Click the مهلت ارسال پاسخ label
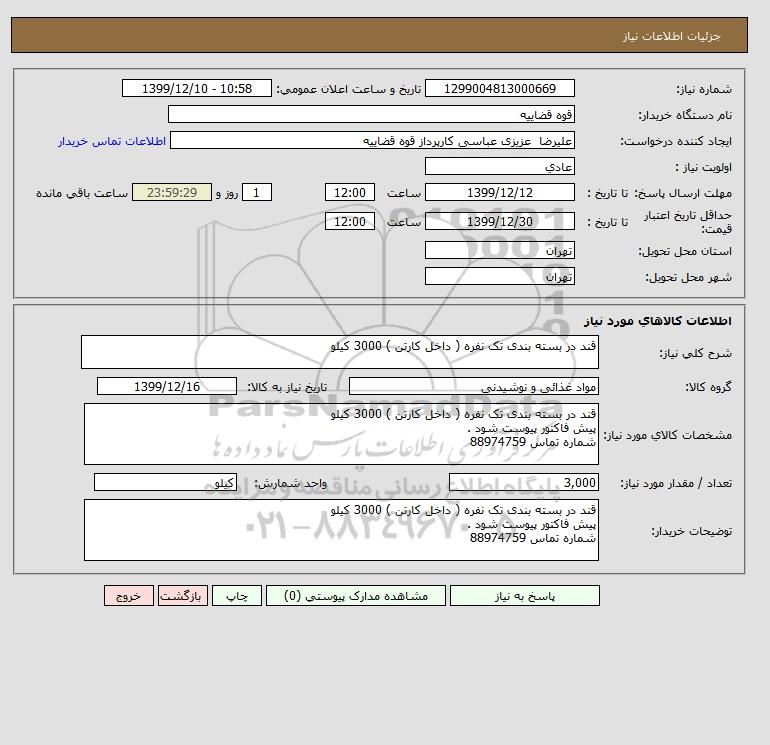This screenshot has height=745, width=770. (x=684, y=193)
